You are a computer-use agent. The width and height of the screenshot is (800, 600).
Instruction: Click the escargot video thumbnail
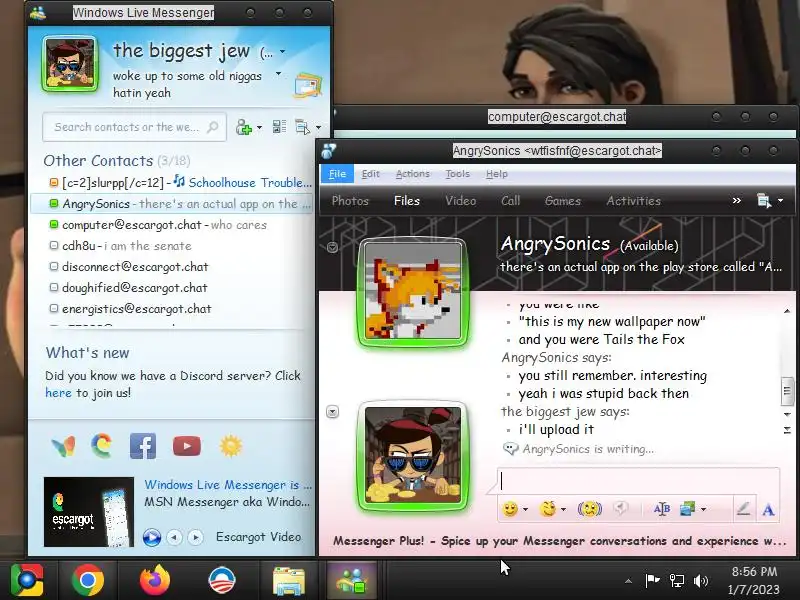[x=89, y=512]
